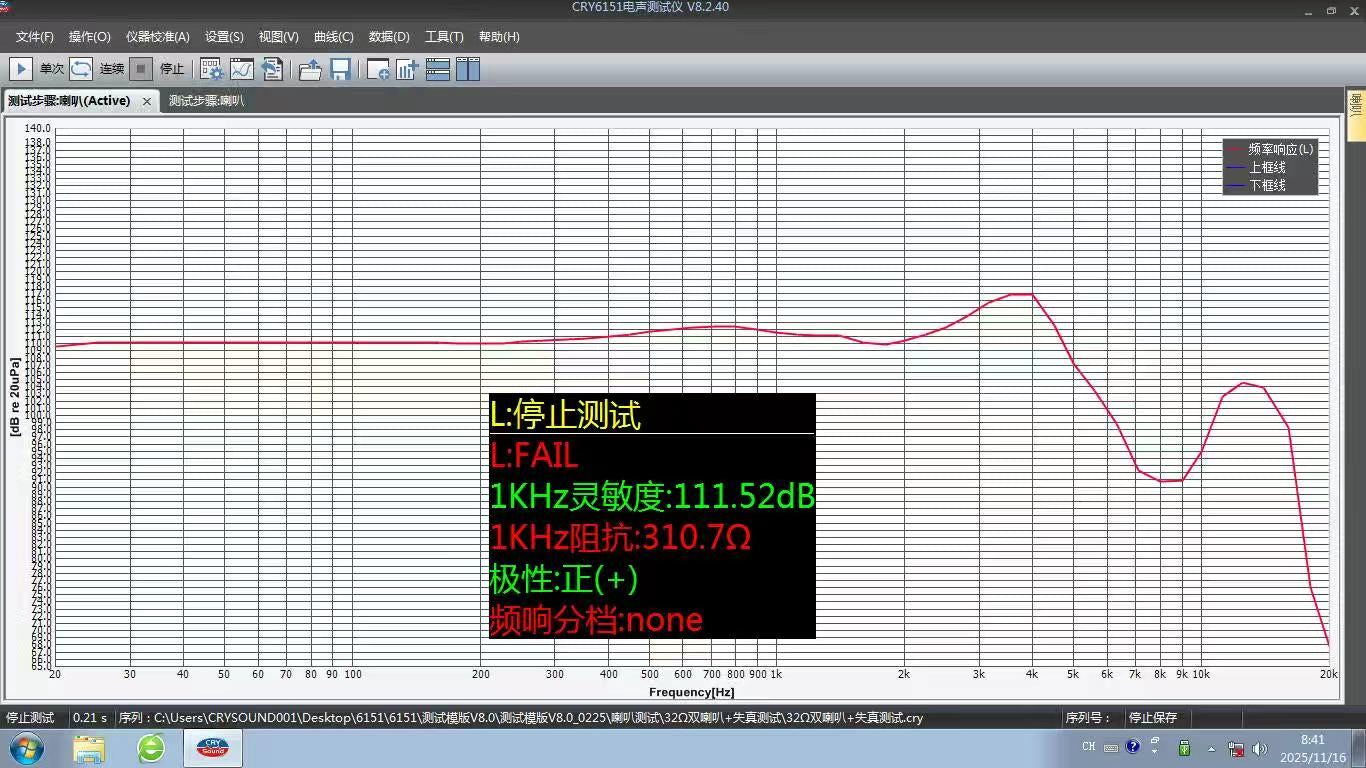Click the new window toolbar icon
1366x768 pixels.
pos(378,69)
